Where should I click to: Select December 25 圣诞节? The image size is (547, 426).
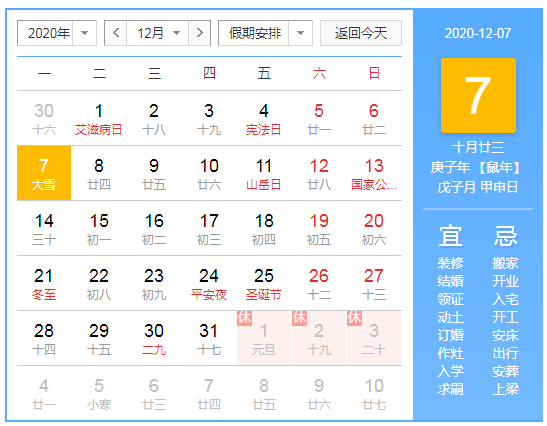point(264,283)
